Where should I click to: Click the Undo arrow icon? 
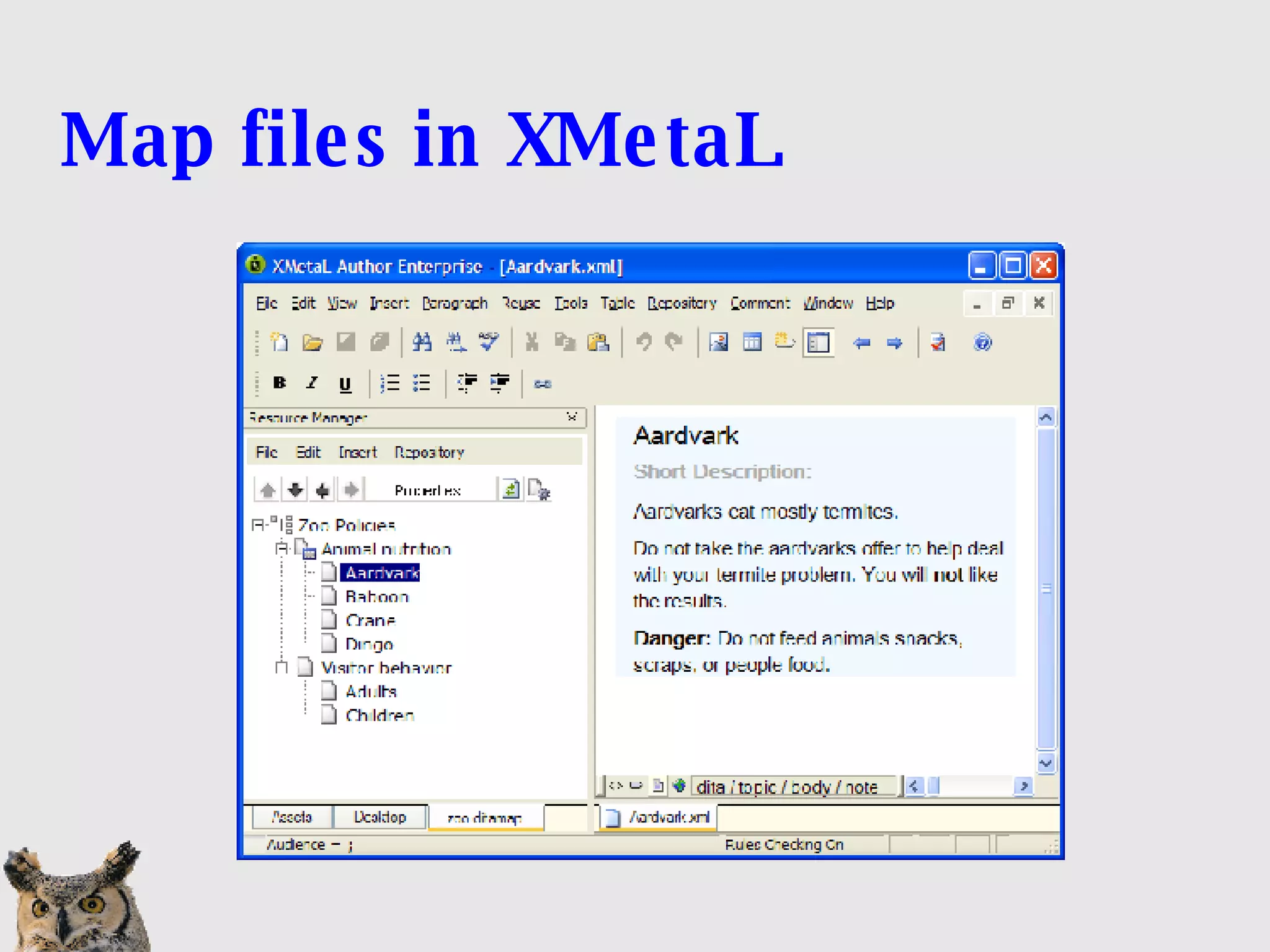[644, 342]
